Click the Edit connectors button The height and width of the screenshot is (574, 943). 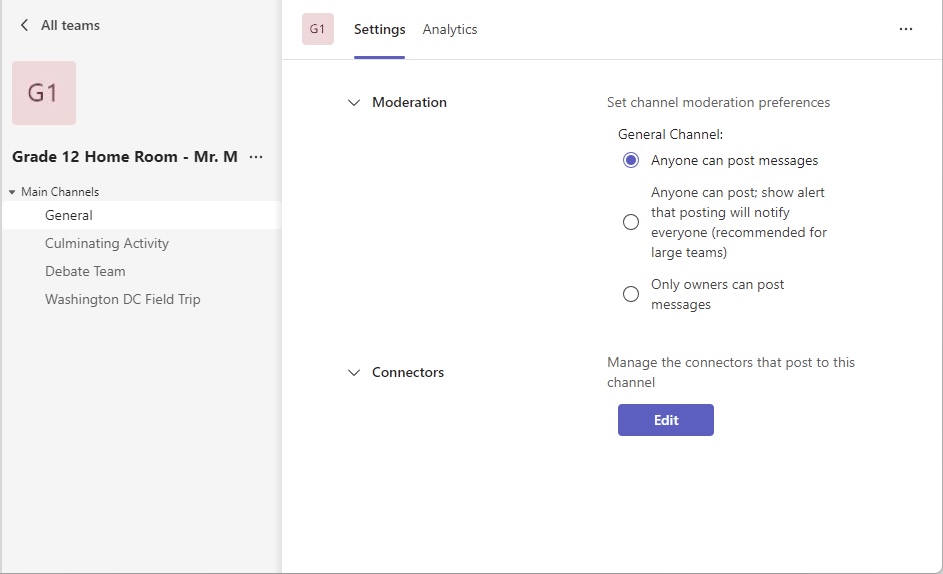pyautogui.click(x=666, y=420)
